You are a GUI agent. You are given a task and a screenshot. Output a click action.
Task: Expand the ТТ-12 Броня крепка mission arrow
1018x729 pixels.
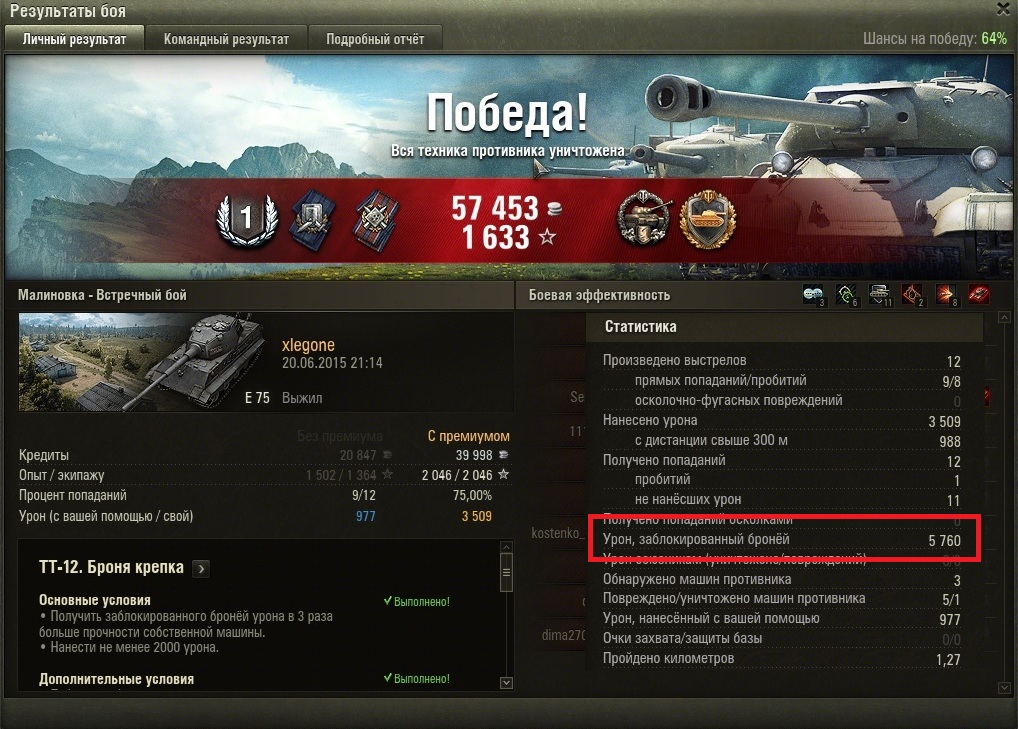tap(202, 569)
